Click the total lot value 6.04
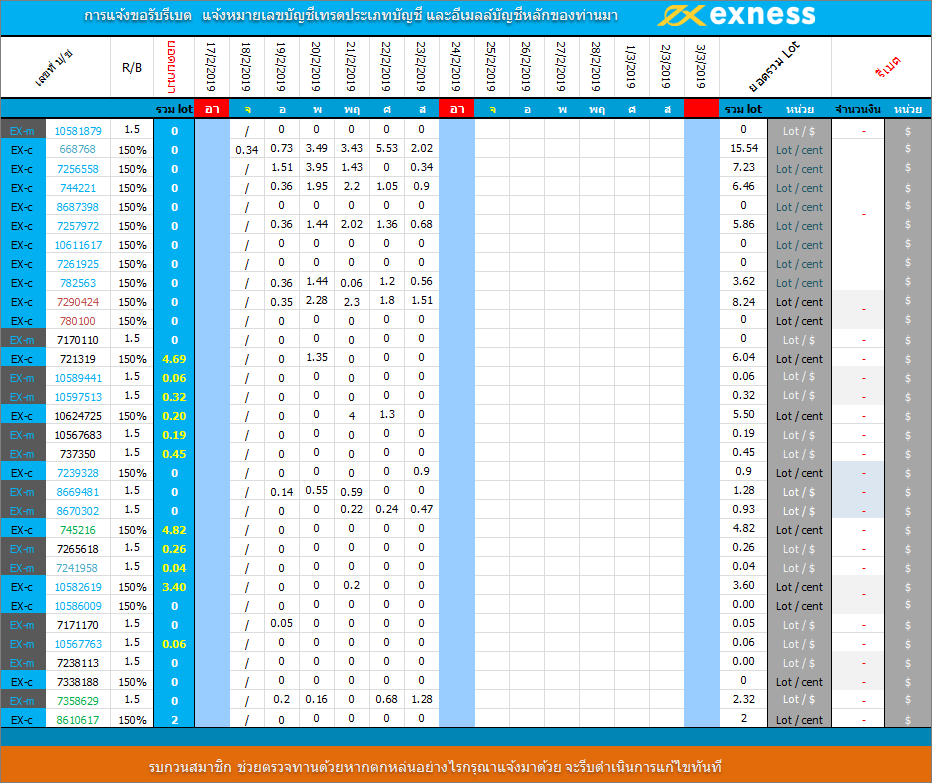Viewport: 932px width, 783px height. click(744, 357)
